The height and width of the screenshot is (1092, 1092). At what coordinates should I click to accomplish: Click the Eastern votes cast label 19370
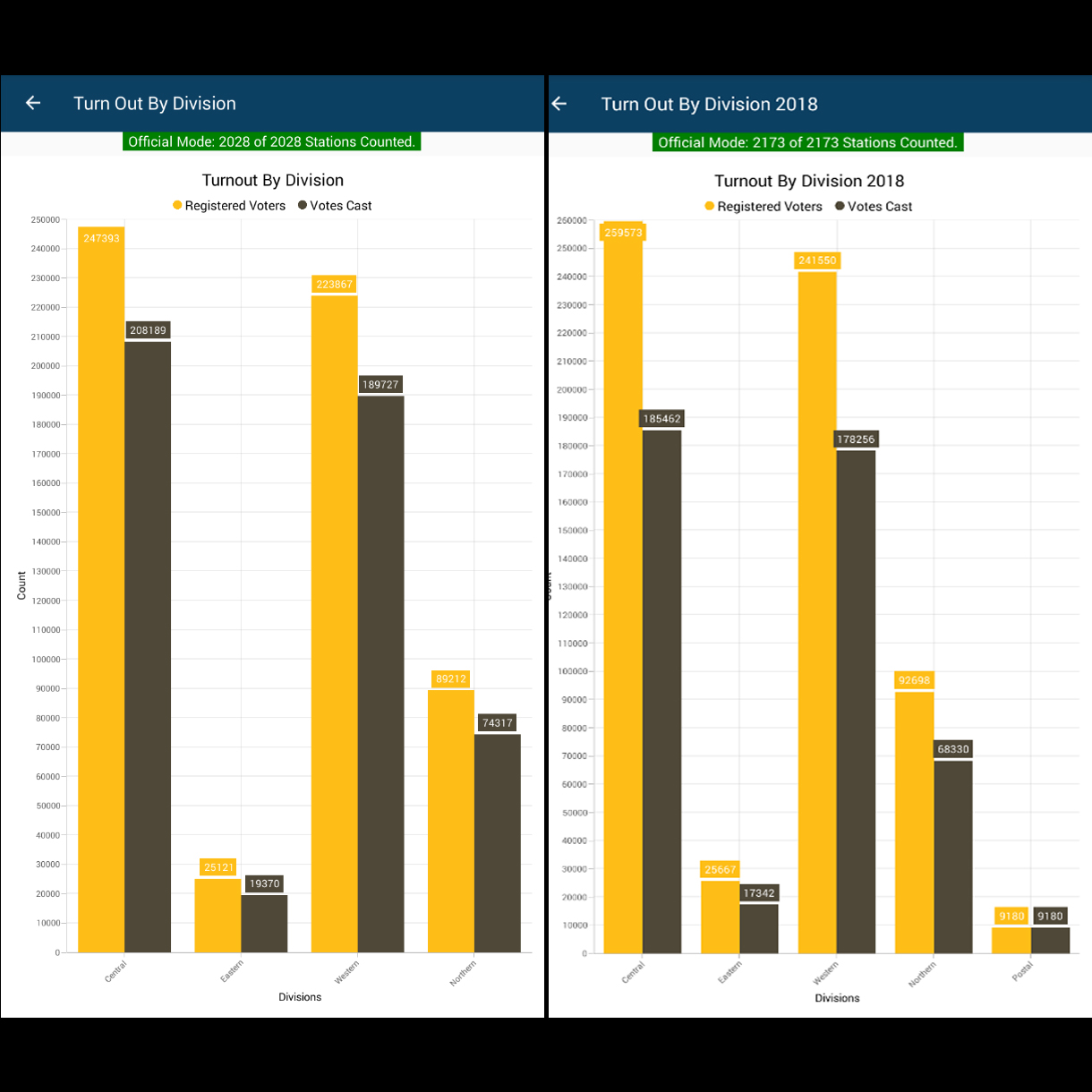tap(265, 883)
